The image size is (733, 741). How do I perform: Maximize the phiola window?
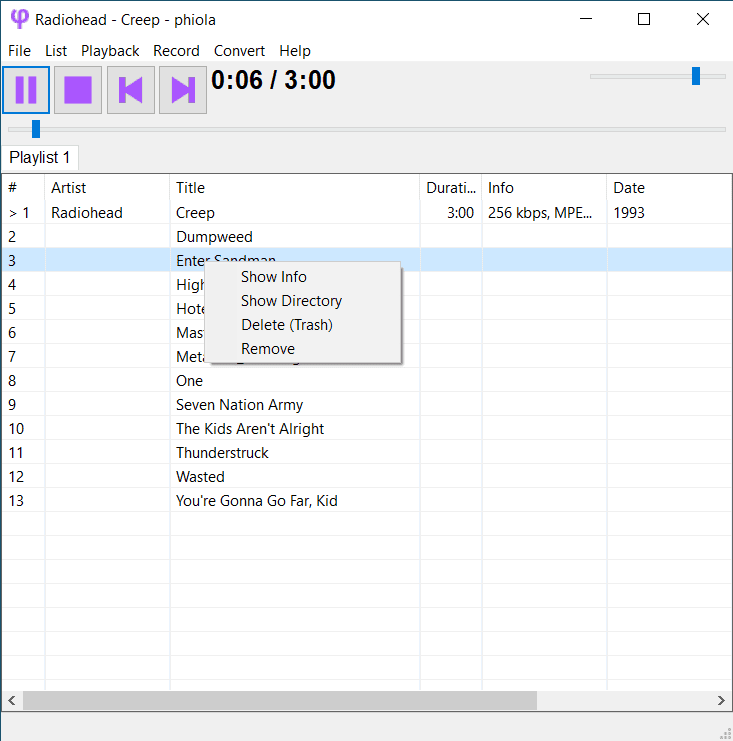coord(644,19)
